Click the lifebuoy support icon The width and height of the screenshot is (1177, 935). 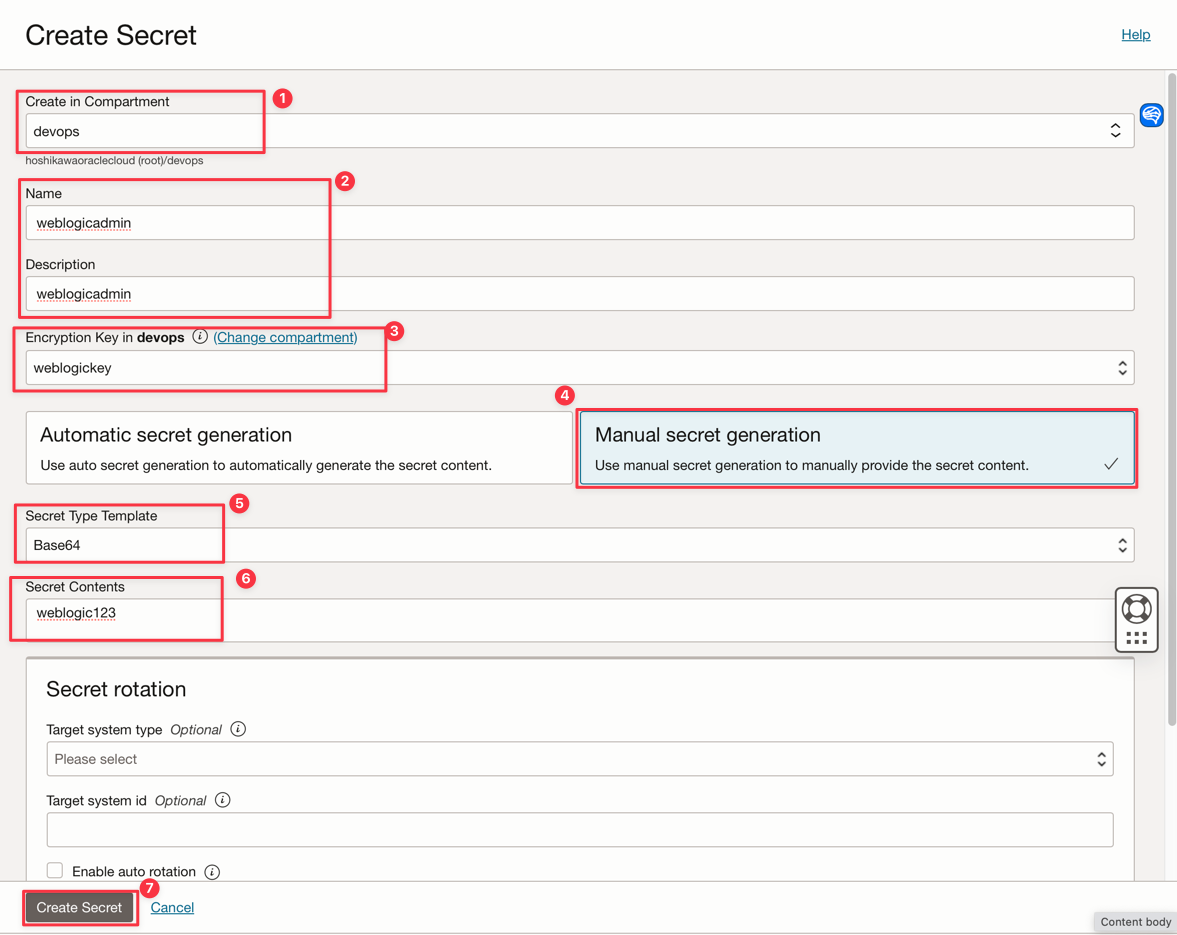coord(1136,608)
